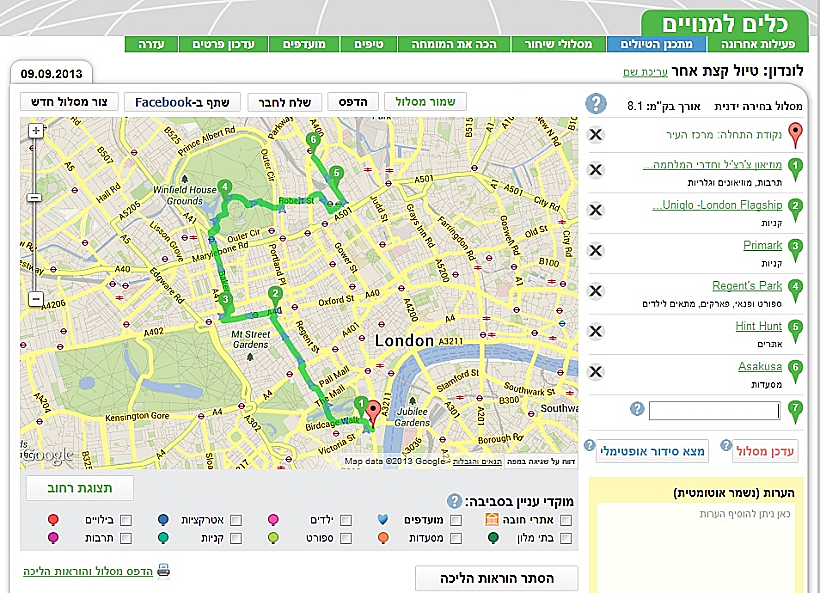The width and height of the screenshot is (820, 593).
Task: Enable the אתרי חובה checkbox
Action: (567, 520)
